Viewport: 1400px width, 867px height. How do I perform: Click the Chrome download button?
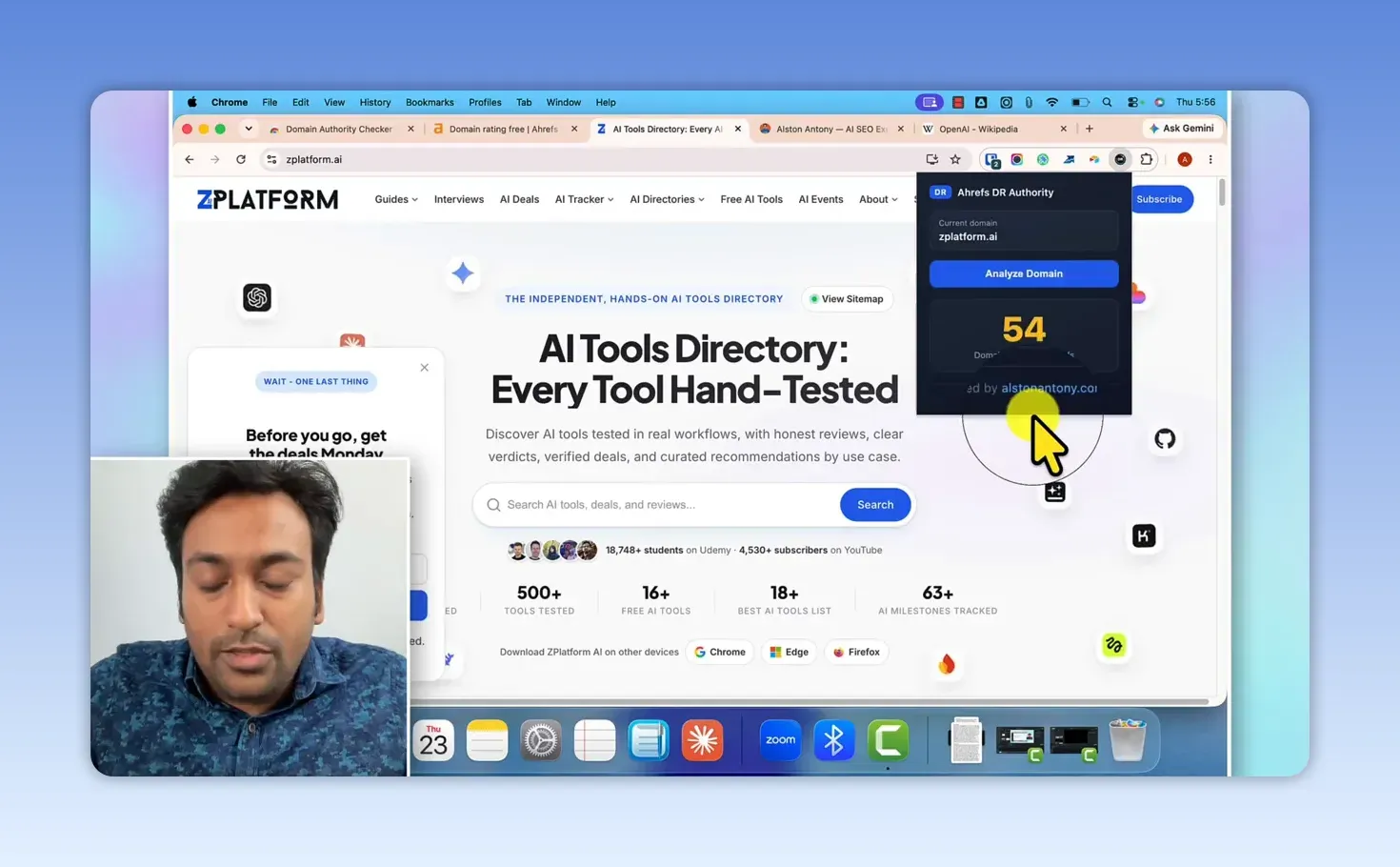click(x=720, y=653)
